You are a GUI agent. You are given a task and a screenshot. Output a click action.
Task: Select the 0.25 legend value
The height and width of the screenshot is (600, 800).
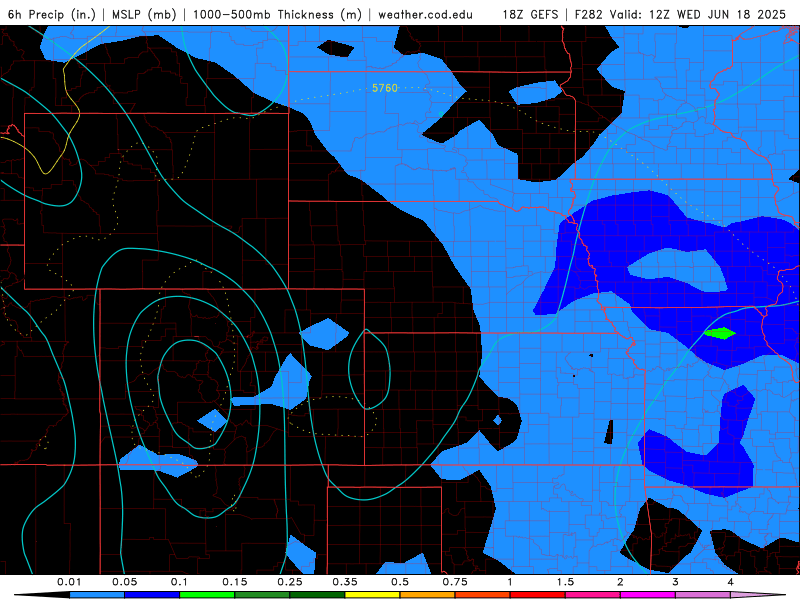[290, 582]
